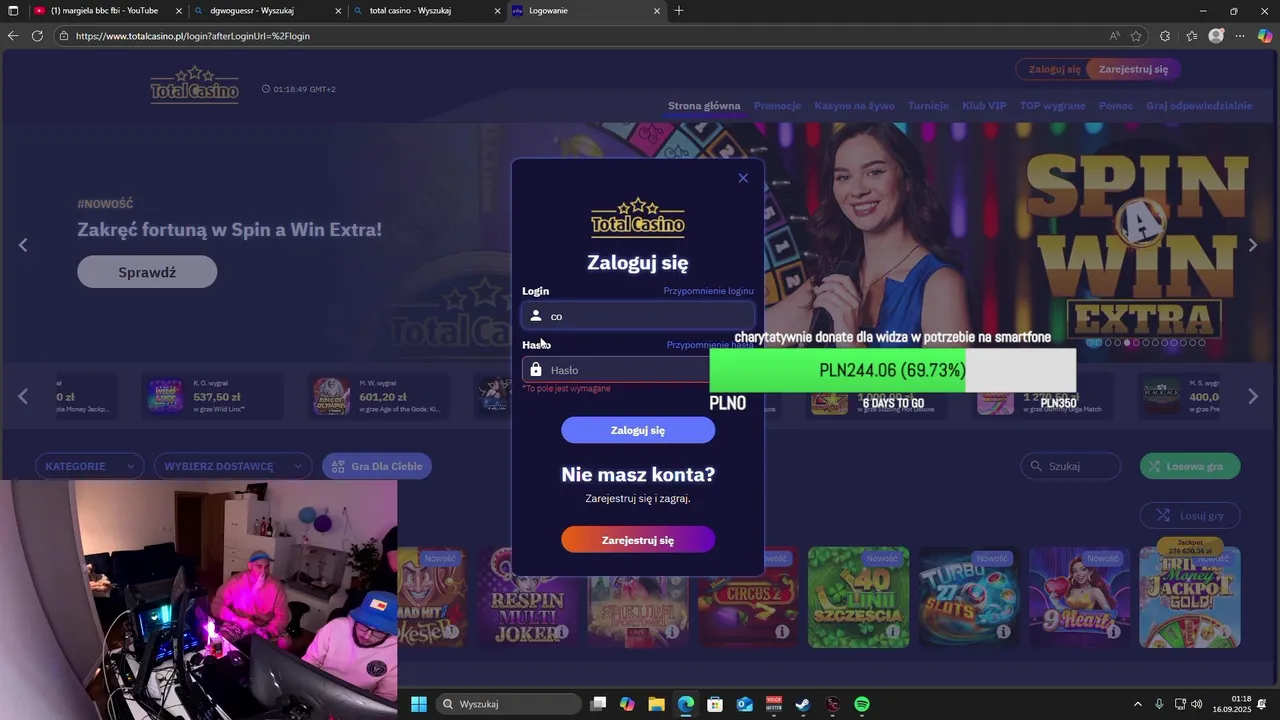The height and width of the screenshot is (720, 1280).
Task: Open File Explorer from the taskbar
Action: 657,704
